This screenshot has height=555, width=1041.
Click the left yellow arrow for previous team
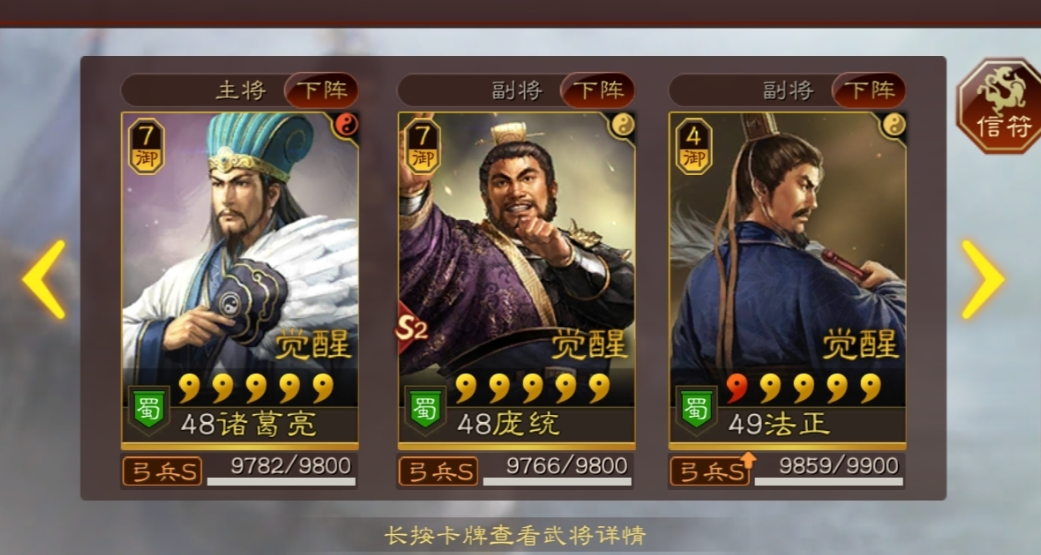[45, 279]
